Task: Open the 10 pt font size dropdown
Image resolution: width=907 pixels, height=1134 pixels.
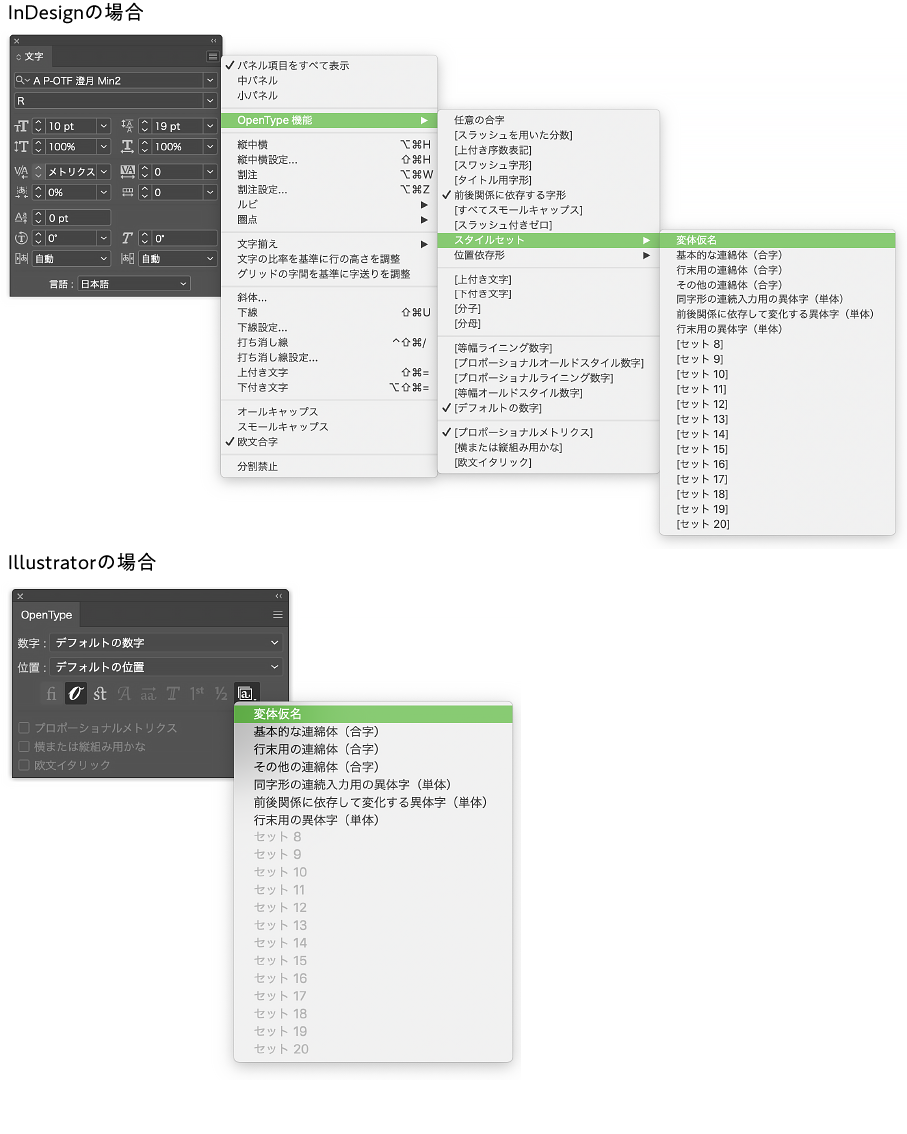Action: [103, 126]
